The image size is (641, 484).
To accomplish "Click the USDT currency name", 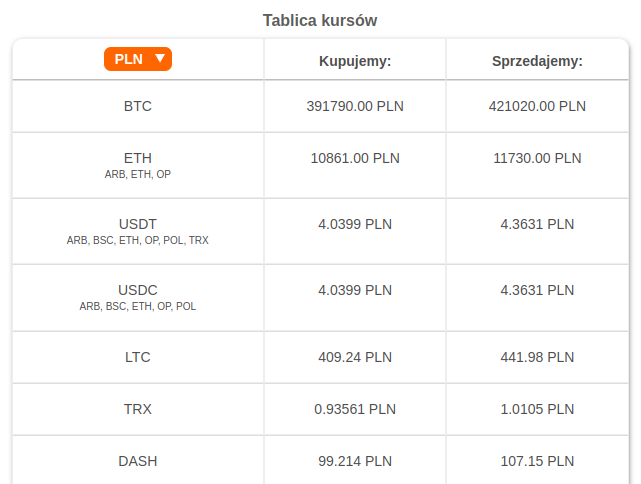I will click(x=138, y=223).
